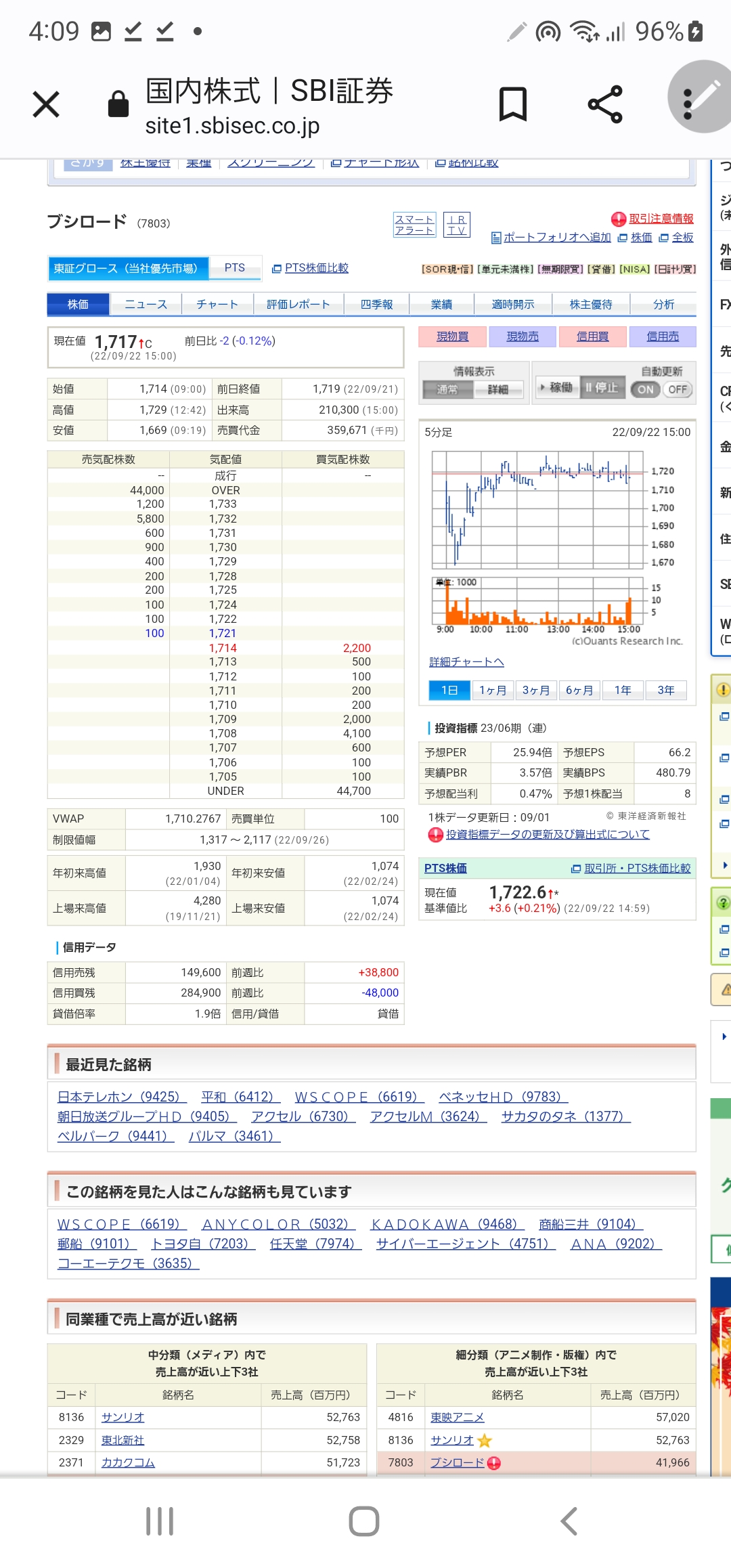Image resolution: width=731 pixels, height=1568 pixels.
Task: Open the ニュース tab
Action: (x=146, y=305)
